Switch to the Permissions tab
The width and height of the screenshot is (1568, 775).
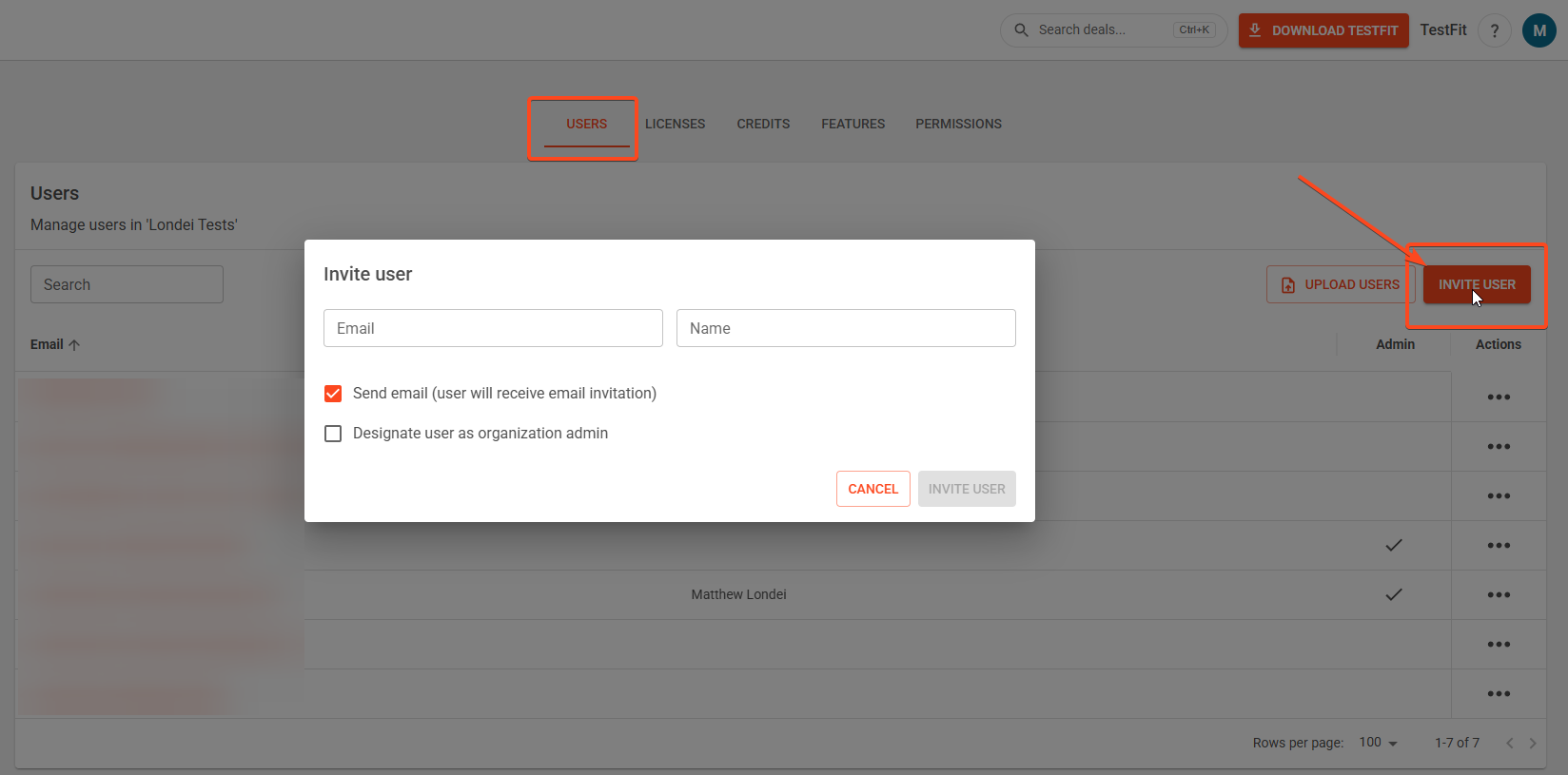coord(958,125)
